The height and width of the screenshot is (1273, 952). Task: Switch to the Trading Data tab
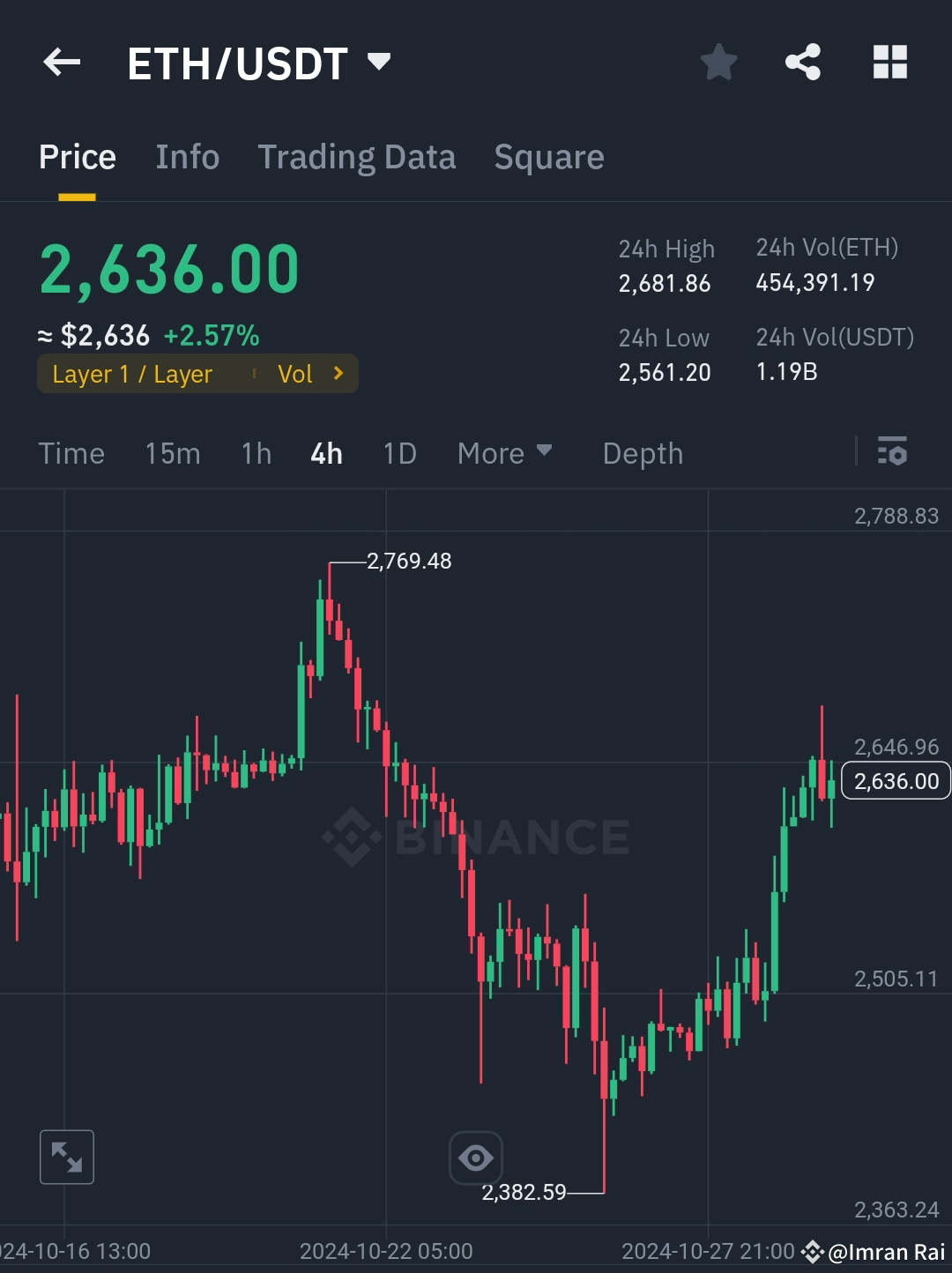[x=357, y=156]
